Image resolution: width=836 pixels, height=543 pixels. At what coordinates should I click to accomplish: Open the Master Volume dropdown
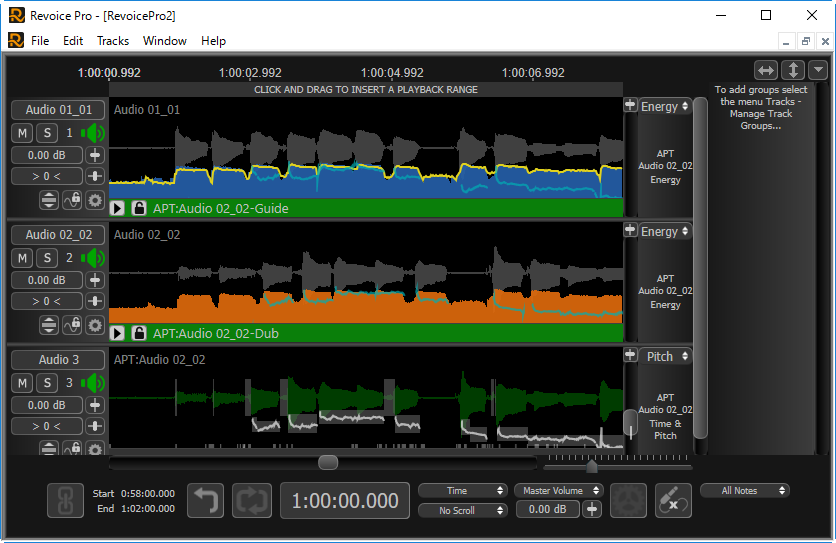tap(558, 490)
